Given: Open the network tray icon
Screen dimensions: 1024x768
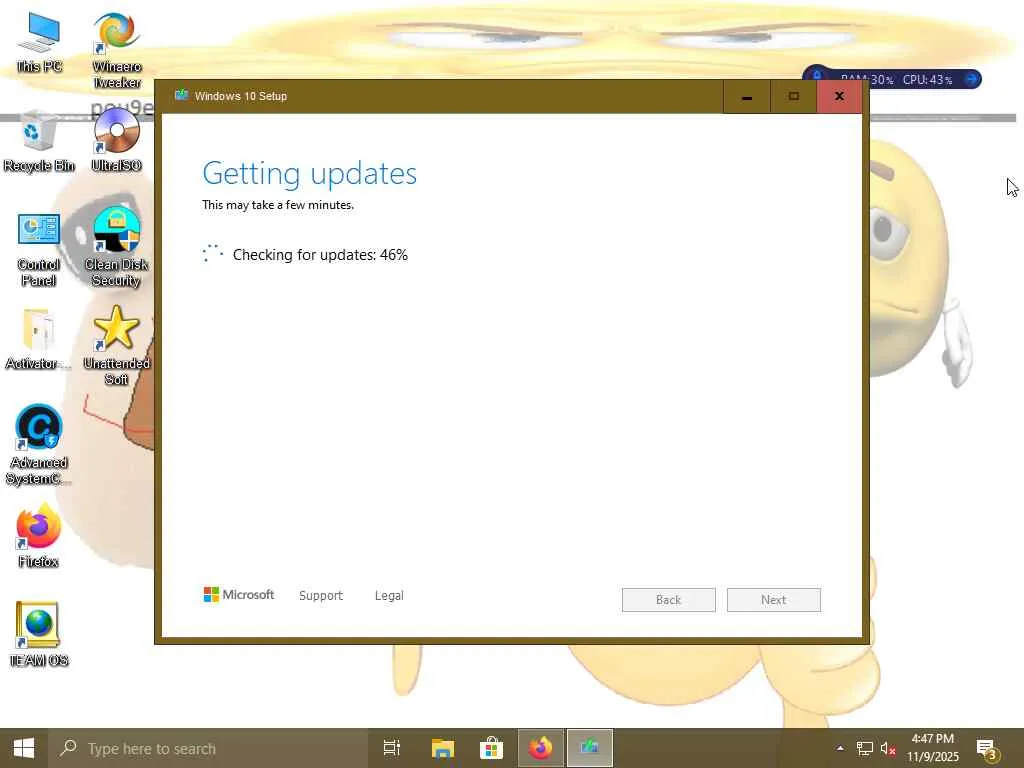Looking at the screenshot, I should coord(865,748).
